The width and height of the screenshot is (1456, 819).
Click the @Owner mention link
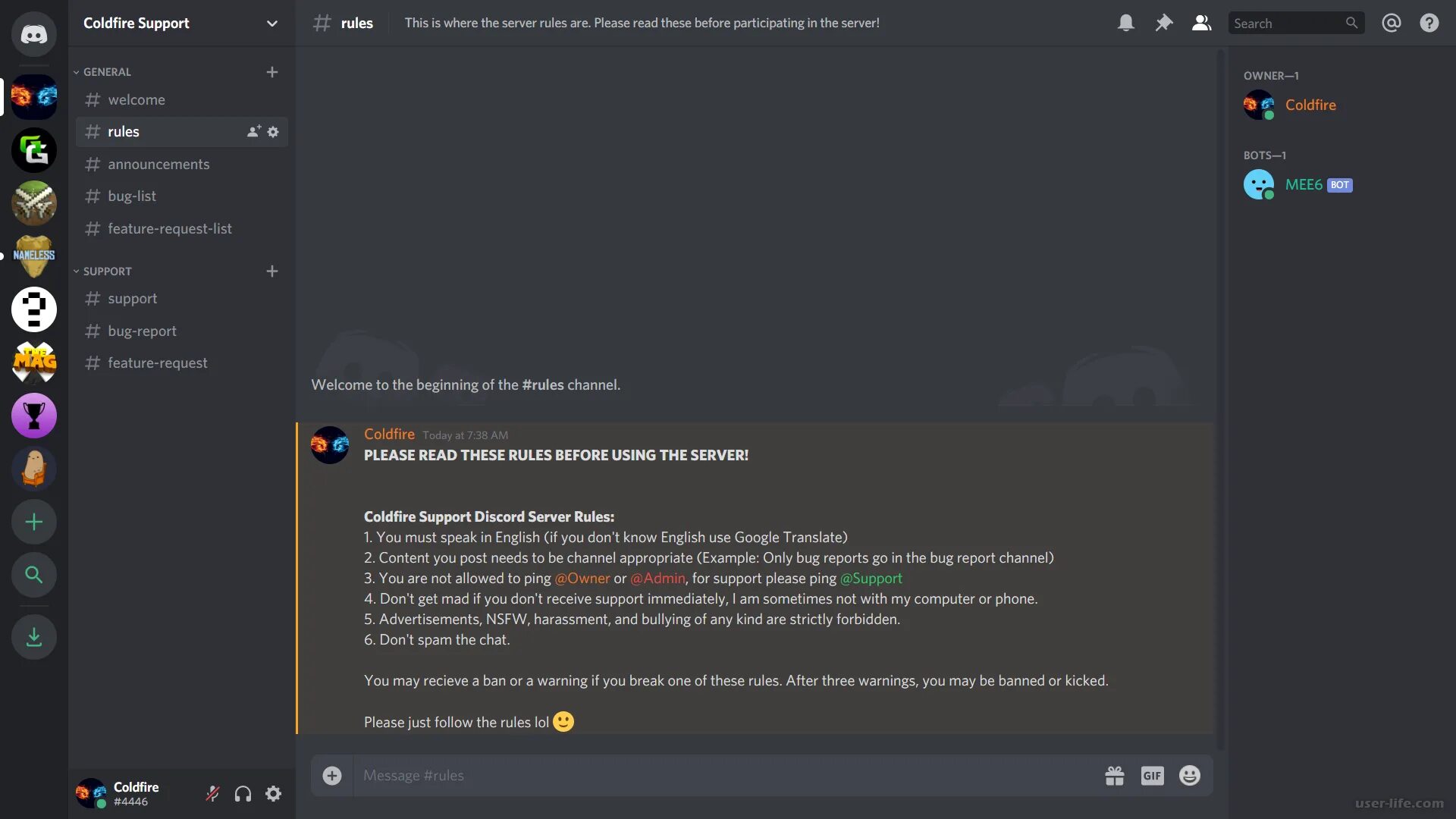pyautogui.click(x=582, y=578)
